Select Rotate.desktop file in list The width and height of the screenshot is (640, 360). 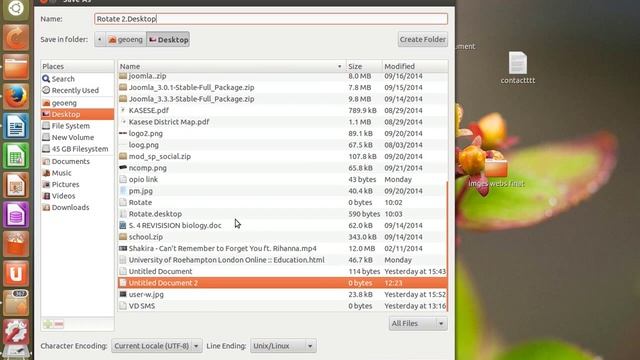[x=282, y=214]
